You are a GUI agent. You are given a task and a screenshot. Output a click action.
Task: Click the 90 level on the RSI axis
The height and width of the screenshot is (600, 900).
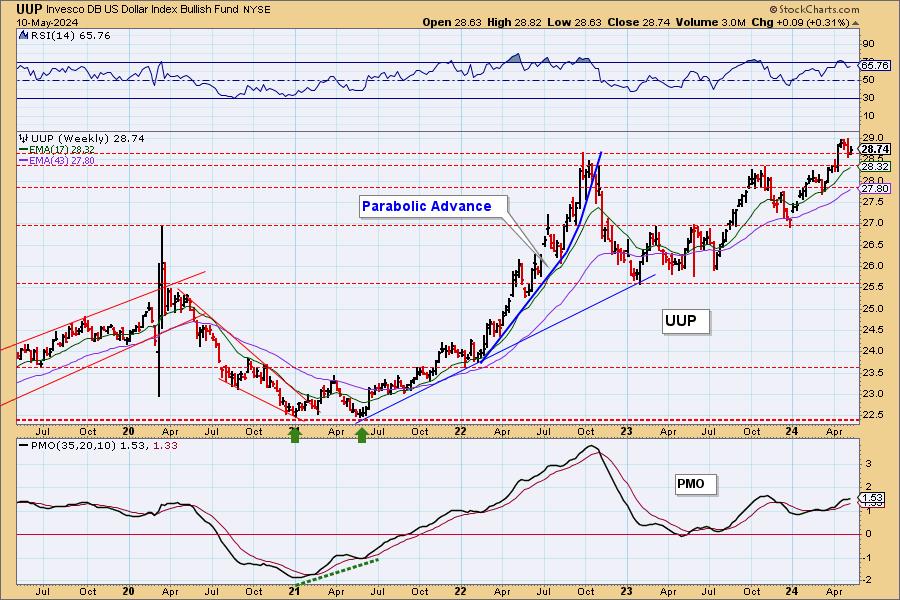pyautogui.click(x=868, y=44)
